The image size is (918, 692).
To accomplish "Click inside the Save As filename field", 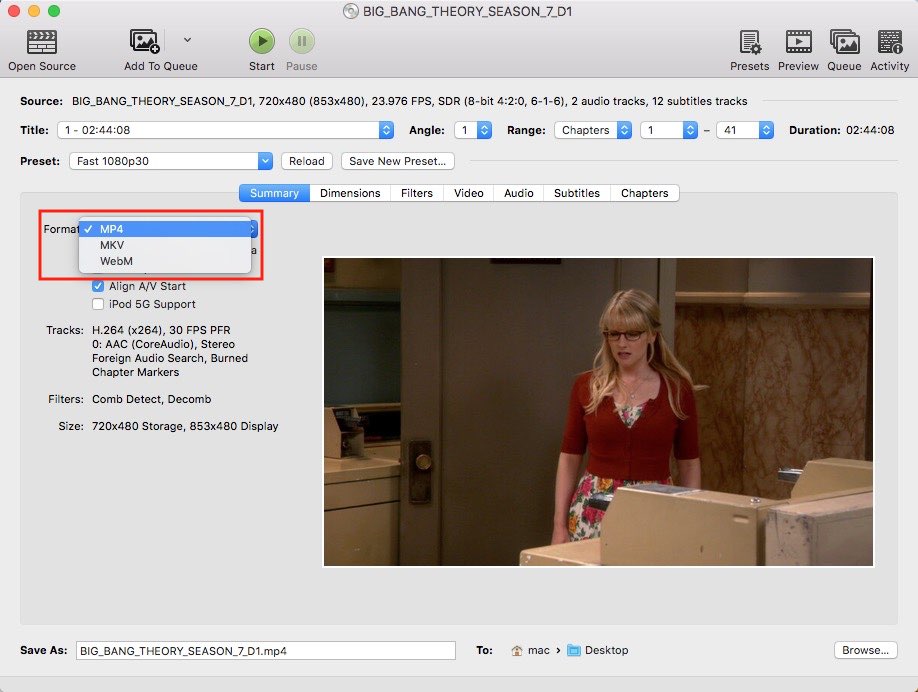I will point(265,650).
